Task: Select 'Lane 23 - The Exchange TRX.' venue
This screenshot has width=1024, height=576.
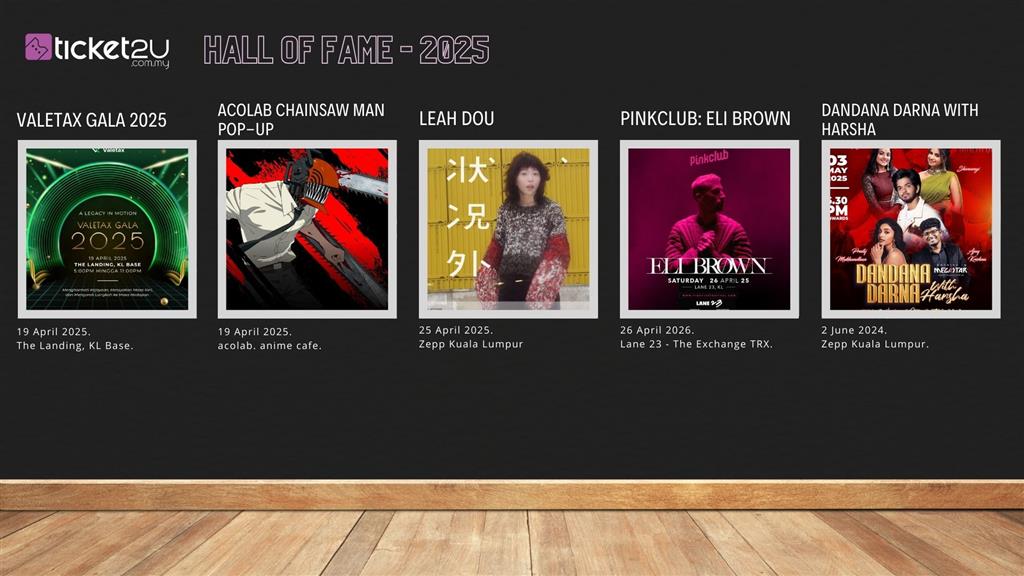Action: [x=696, y=344]
